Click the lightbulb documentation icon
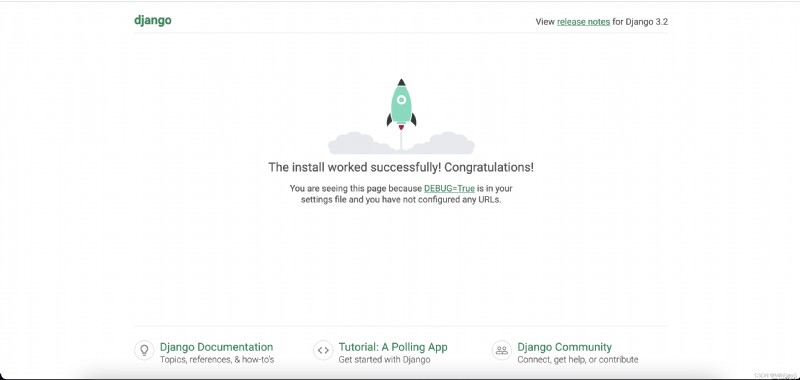 coord(144,350)
